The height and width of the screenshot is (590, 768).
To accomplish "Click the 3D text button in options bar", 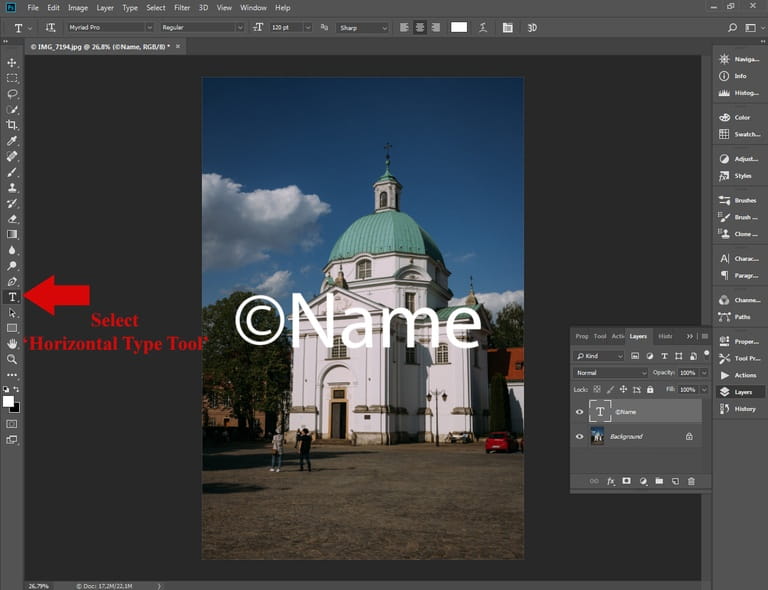I will 532,27.
